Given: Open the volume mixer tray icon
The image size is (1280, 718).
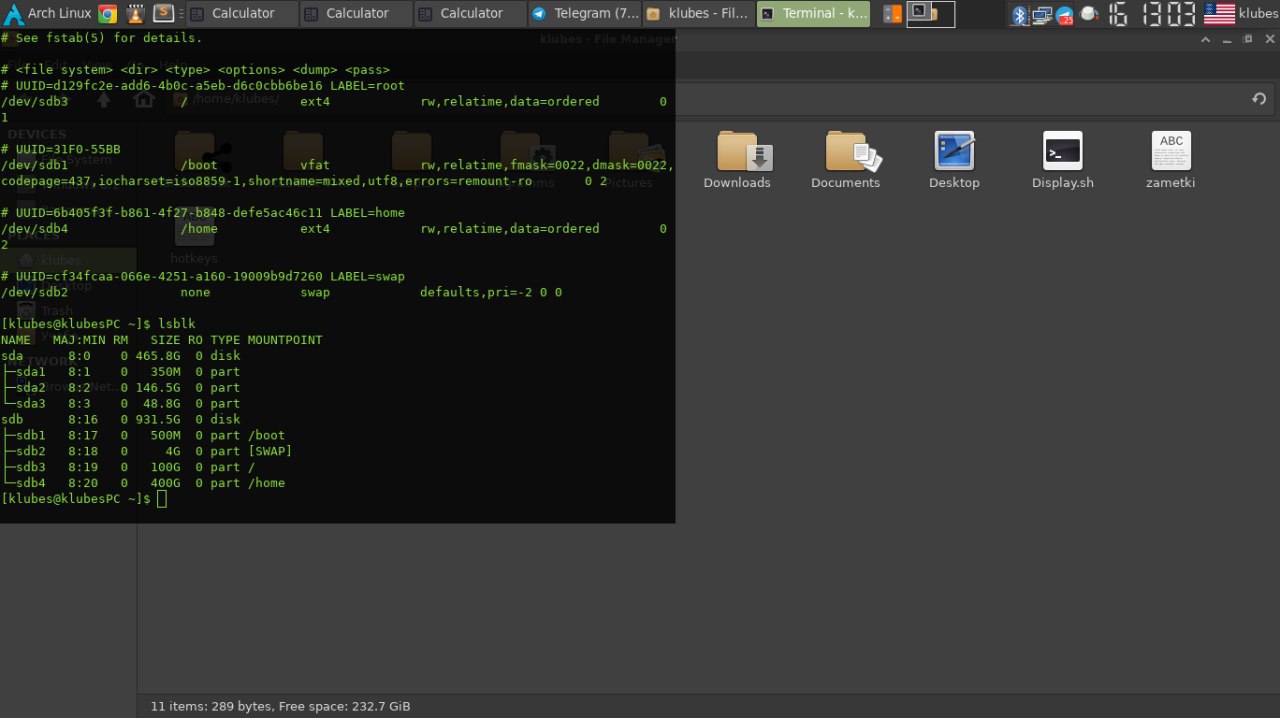Looking at the screenshot, I should 1089,14.
